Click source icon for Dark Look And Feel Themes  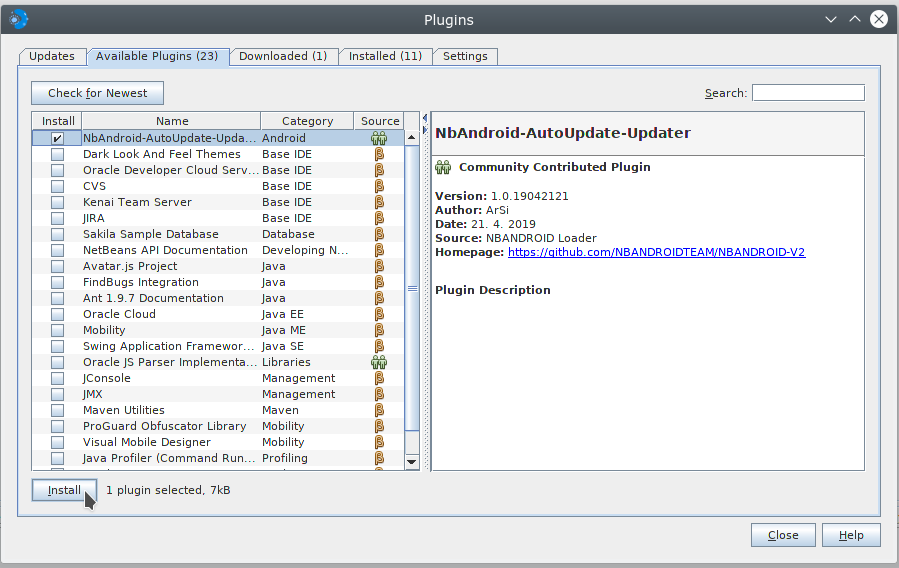(x=379, y=154)
